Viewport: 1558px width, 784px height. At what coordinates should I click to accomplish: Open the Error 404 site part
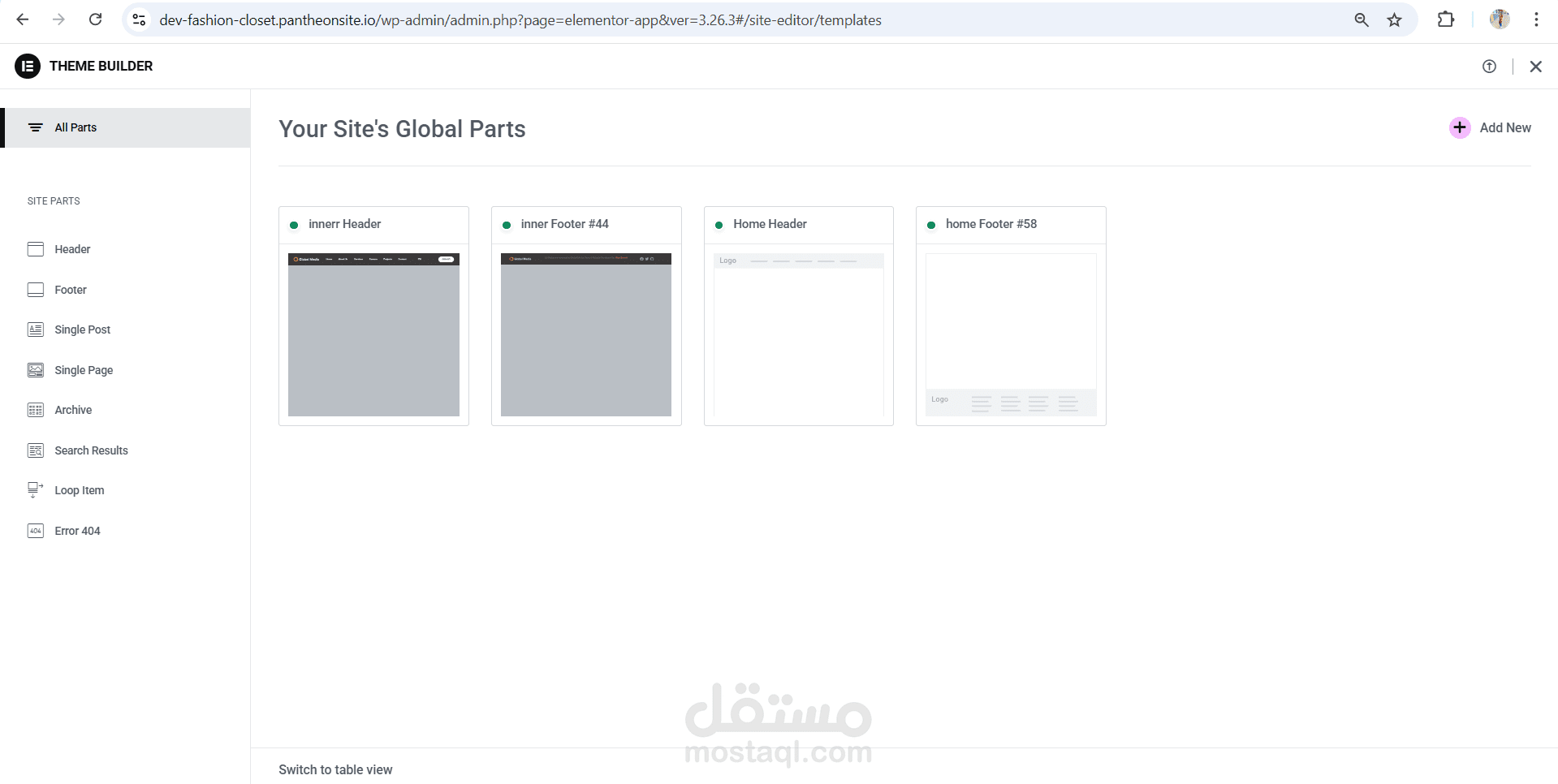coord(77,531)
